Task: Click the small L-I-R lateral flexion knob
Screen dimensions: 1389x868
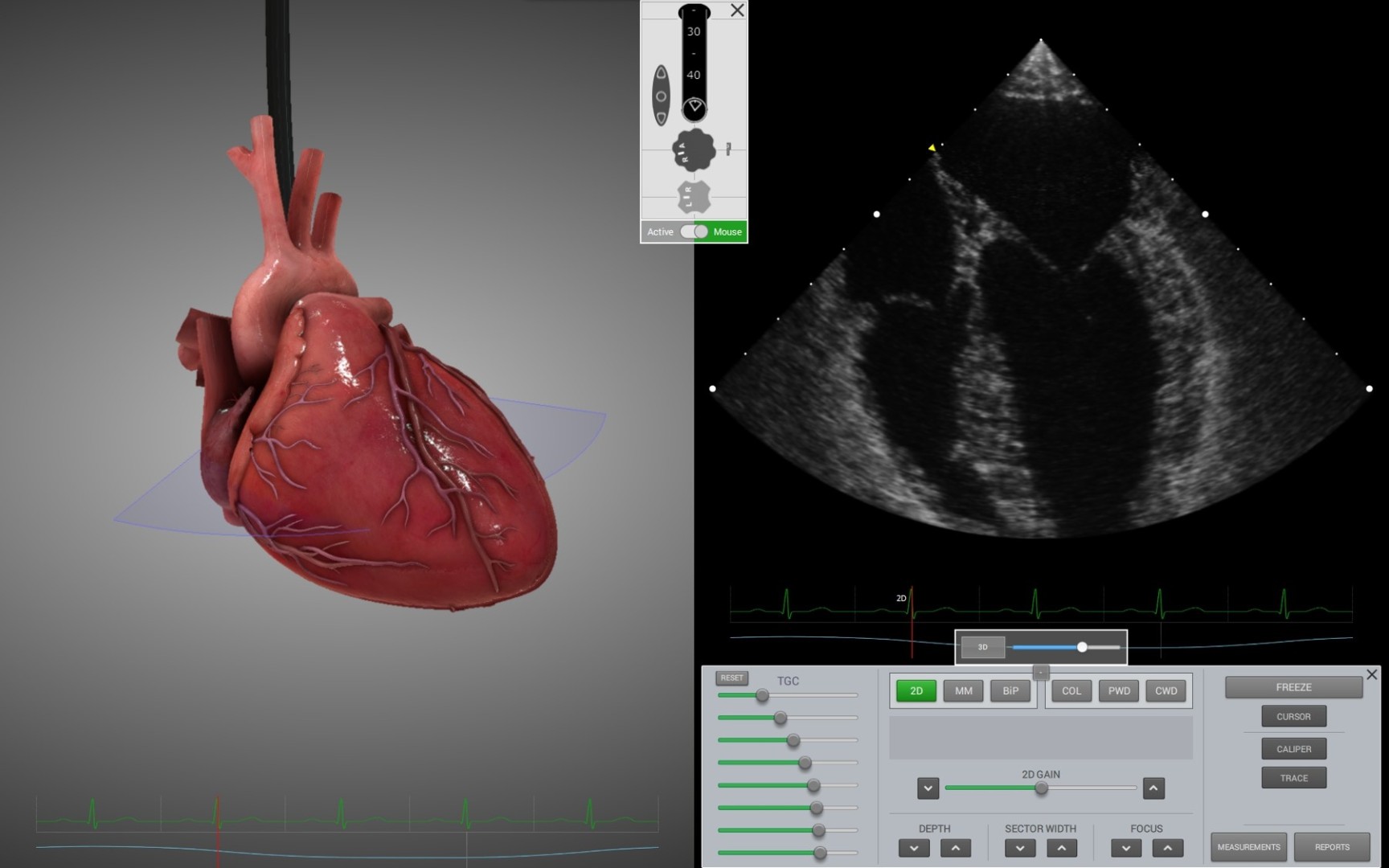Action: [x=693, y=197]
